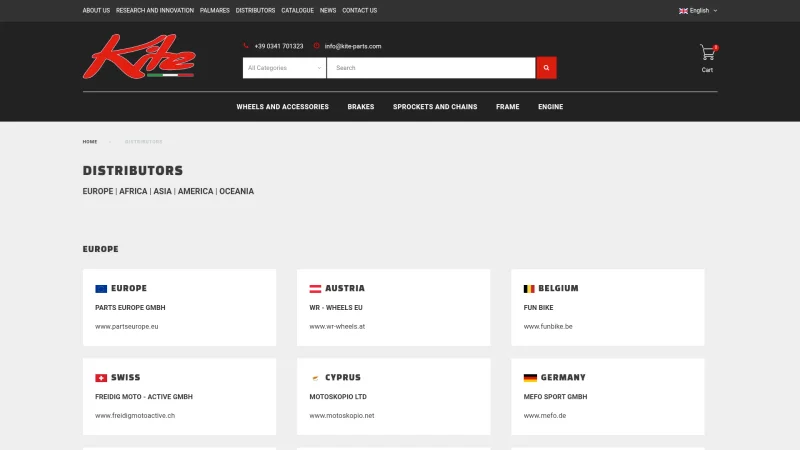Open Contact Us in top menu
This screenshot has width=800, height=450.
(x=360, y=10)
